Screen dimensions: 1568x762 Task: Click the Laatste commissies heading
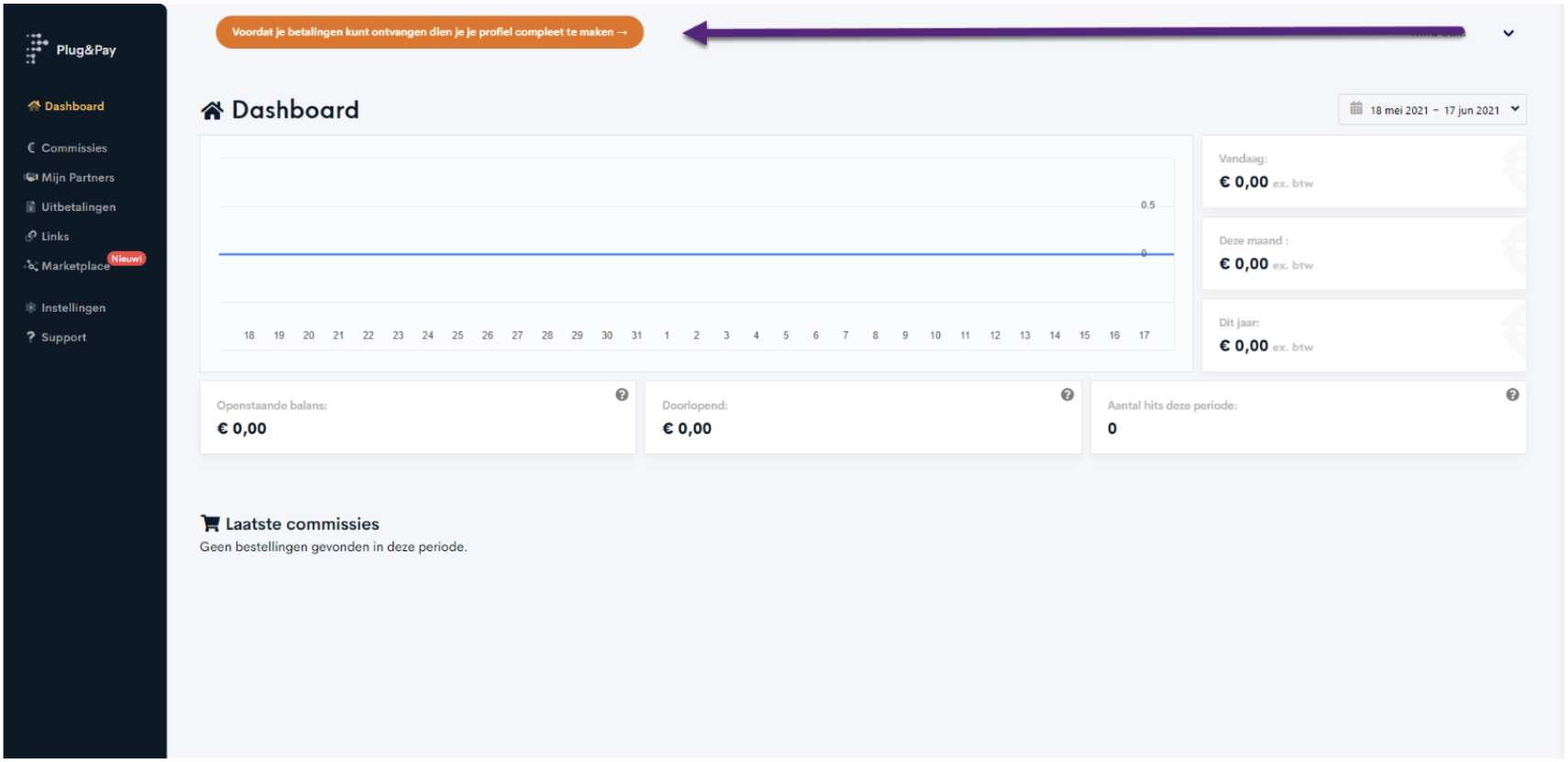(x=303, y=524)
